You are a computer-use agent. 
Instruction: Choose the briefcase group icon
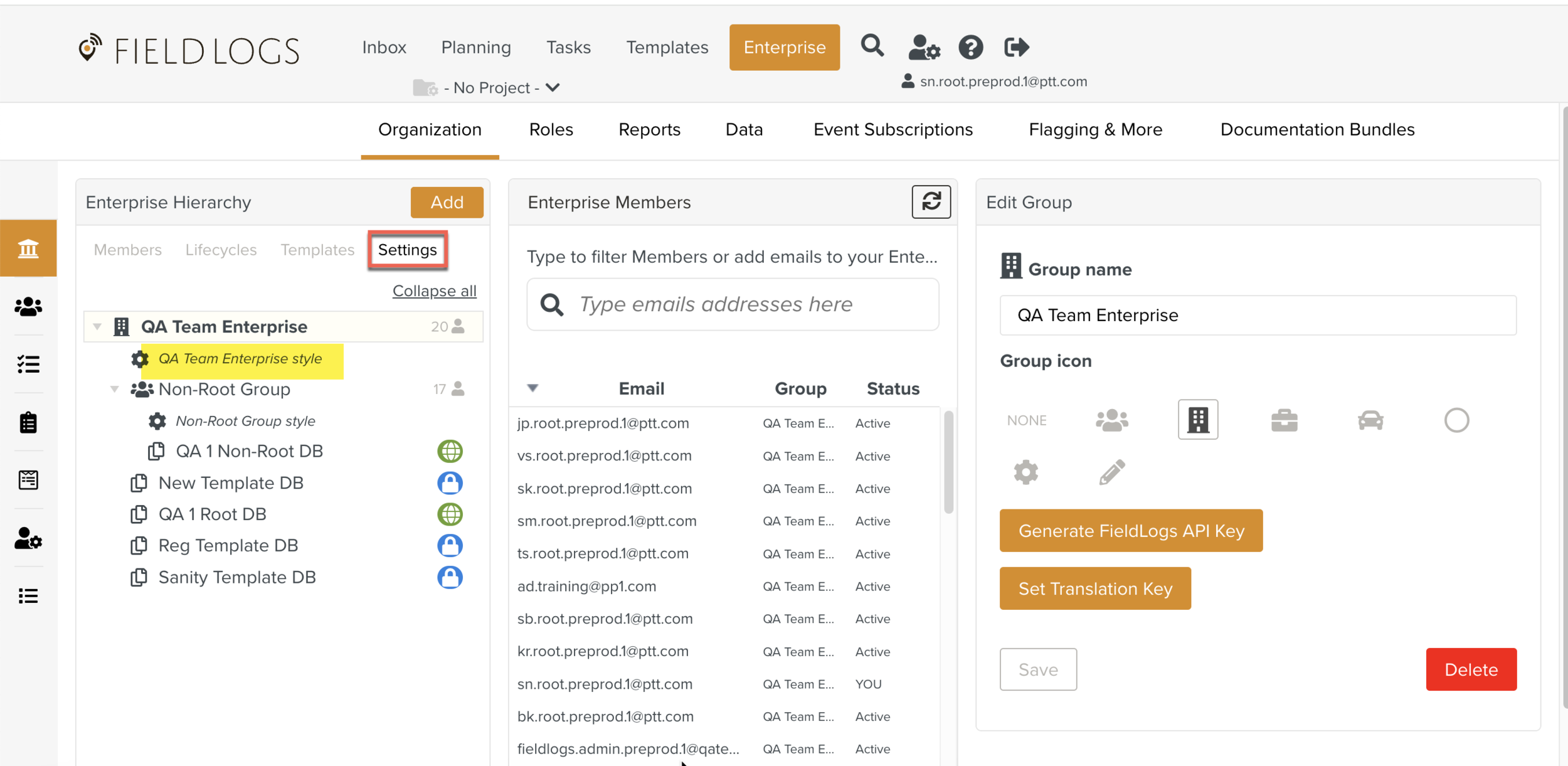click(x=1284, y=420)
